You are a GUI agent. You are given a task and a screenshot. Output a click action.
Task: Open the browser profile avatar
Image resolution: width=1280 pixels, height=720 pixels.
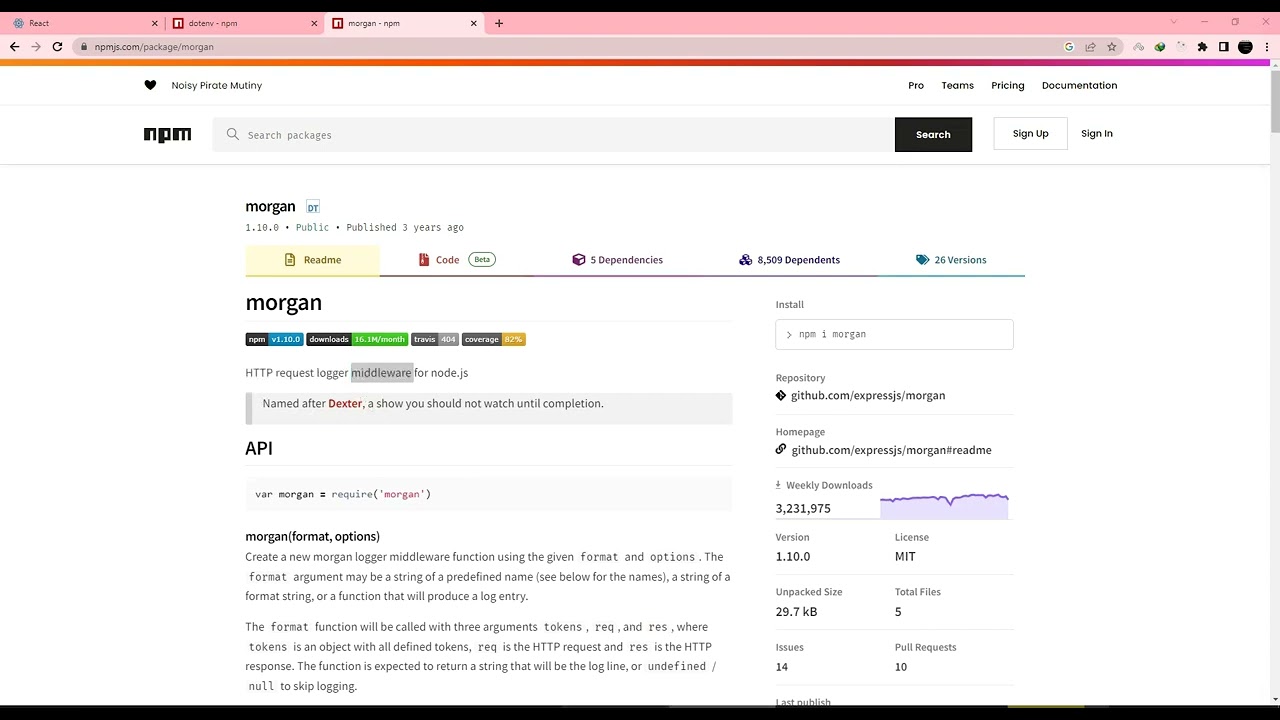(1245, 47)
